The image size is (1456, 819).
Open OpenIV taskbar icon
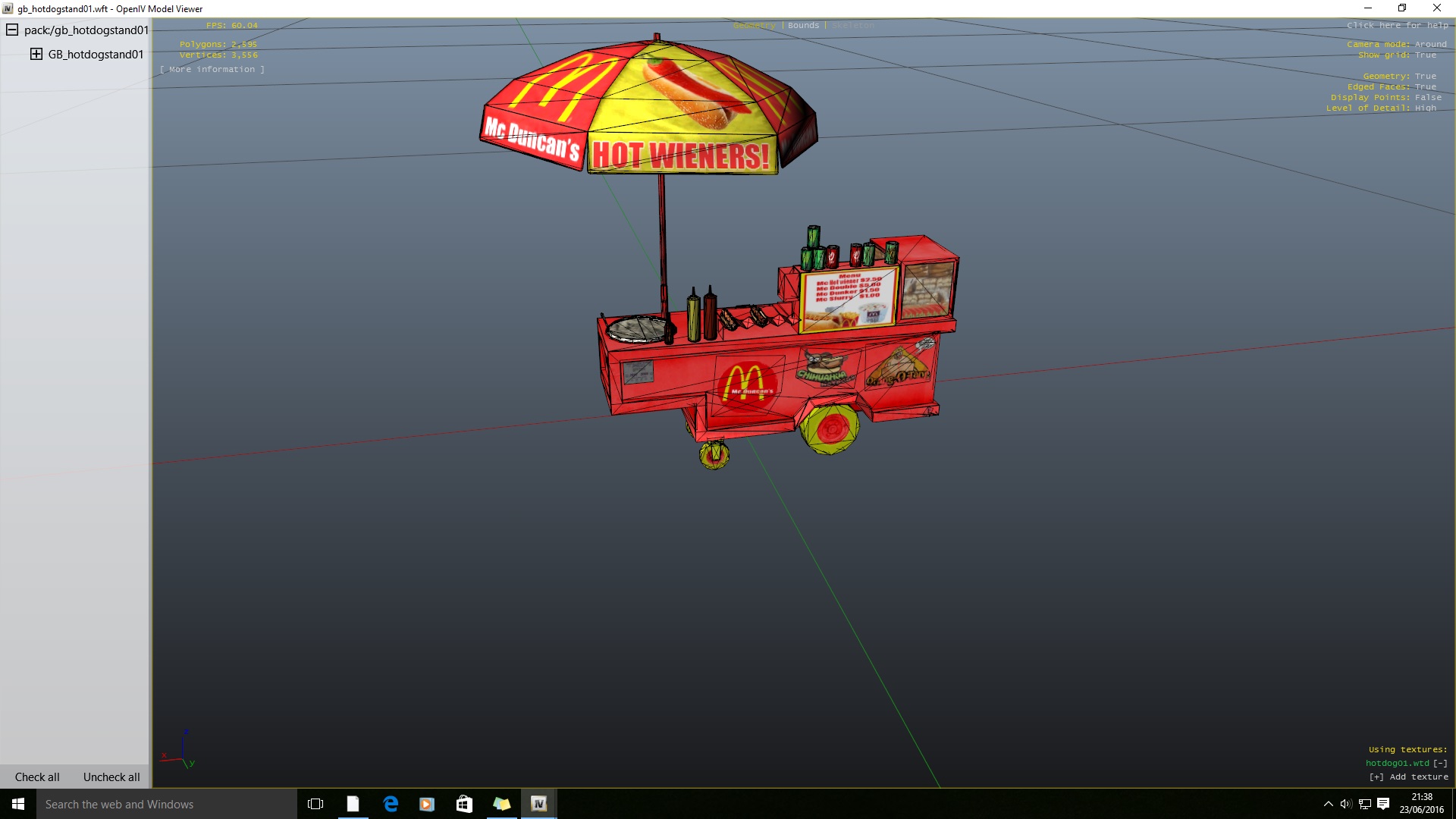538,804
